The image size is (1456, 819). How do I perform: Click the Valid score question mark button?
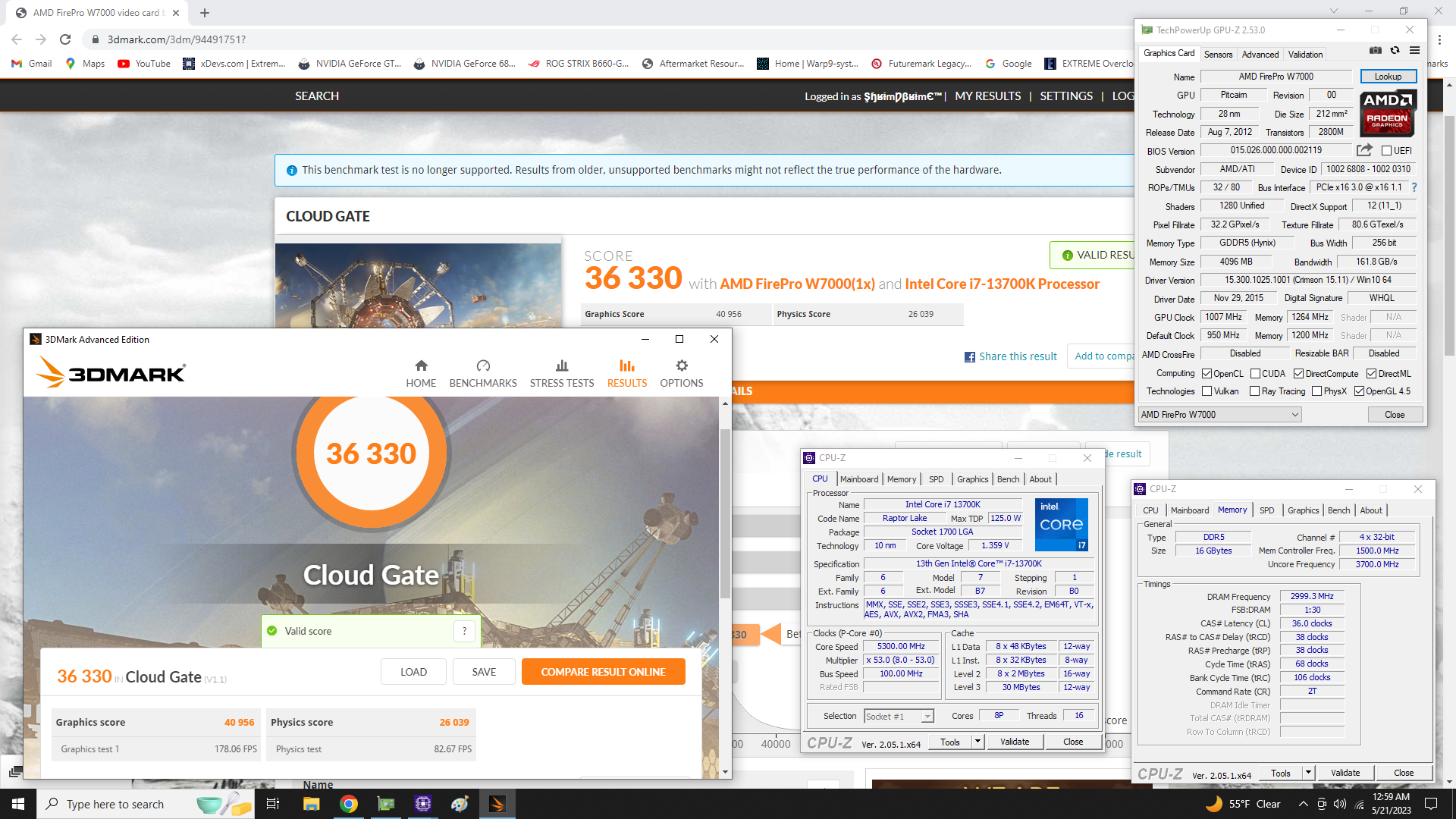click(464, 631)
